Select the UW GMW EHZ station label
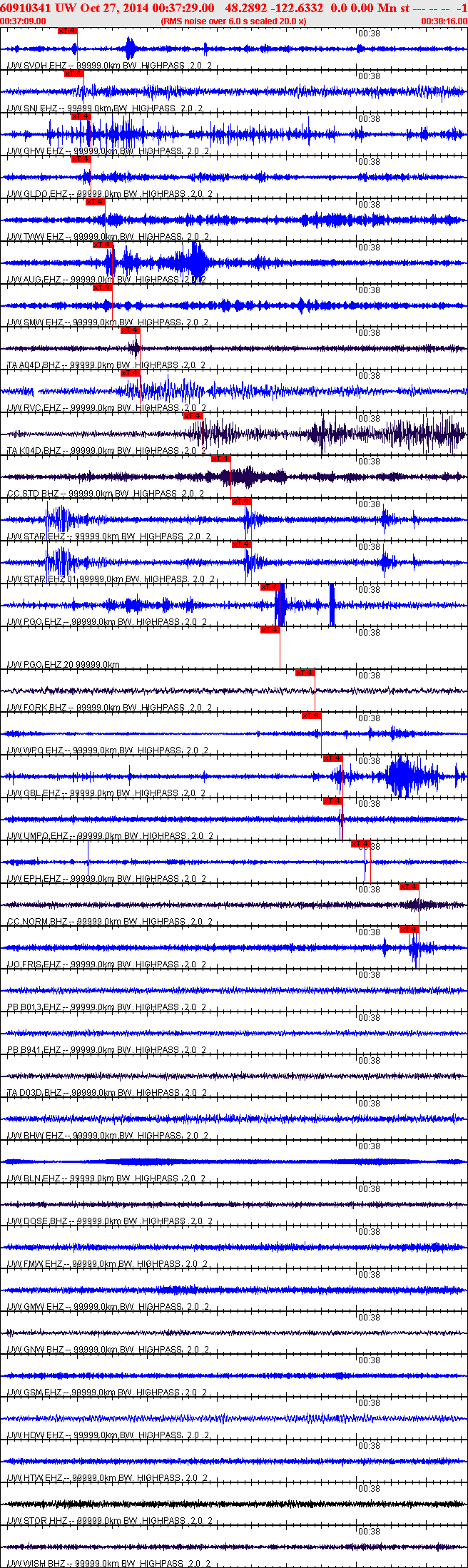Screen dimensions: 468x1568 click(107, 1307)
